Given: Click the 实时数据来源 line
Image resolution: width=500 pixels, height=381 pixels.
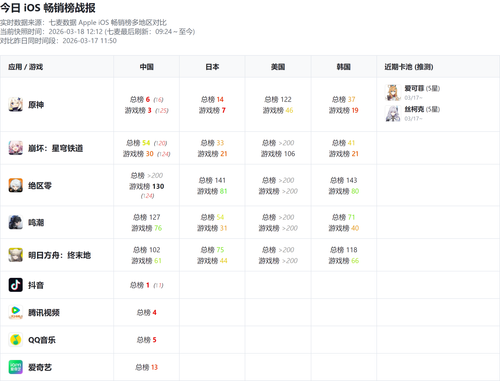Looking at the screenshot, I should click(x=83, y=23).
